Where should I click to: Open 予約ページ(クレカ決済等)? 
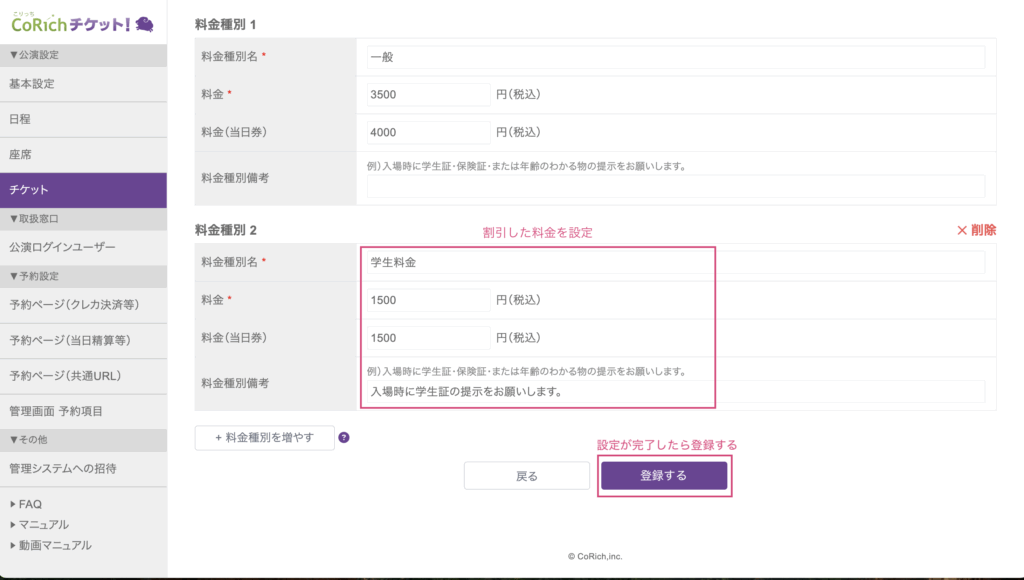(x=73, y=305)
